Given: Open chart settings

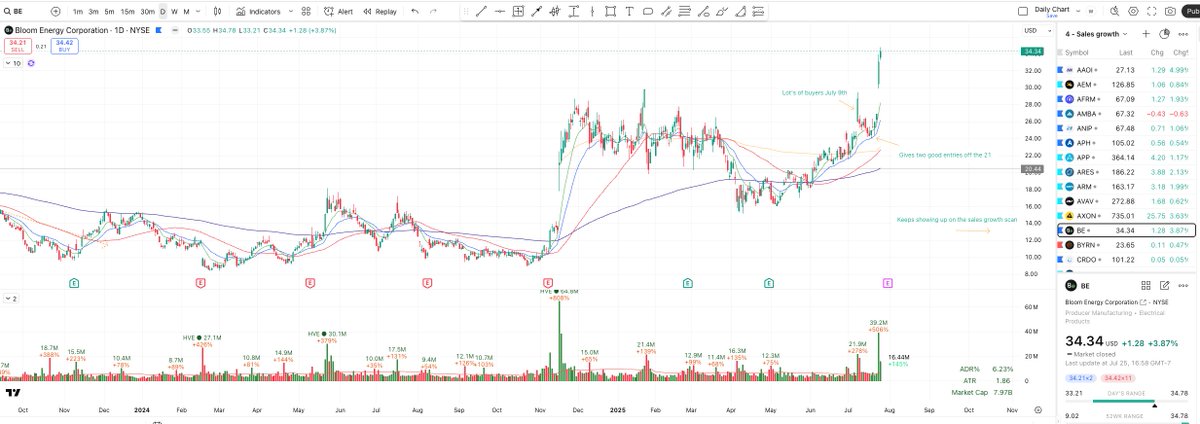Looking at the screenshot, I should (1133, 11).
